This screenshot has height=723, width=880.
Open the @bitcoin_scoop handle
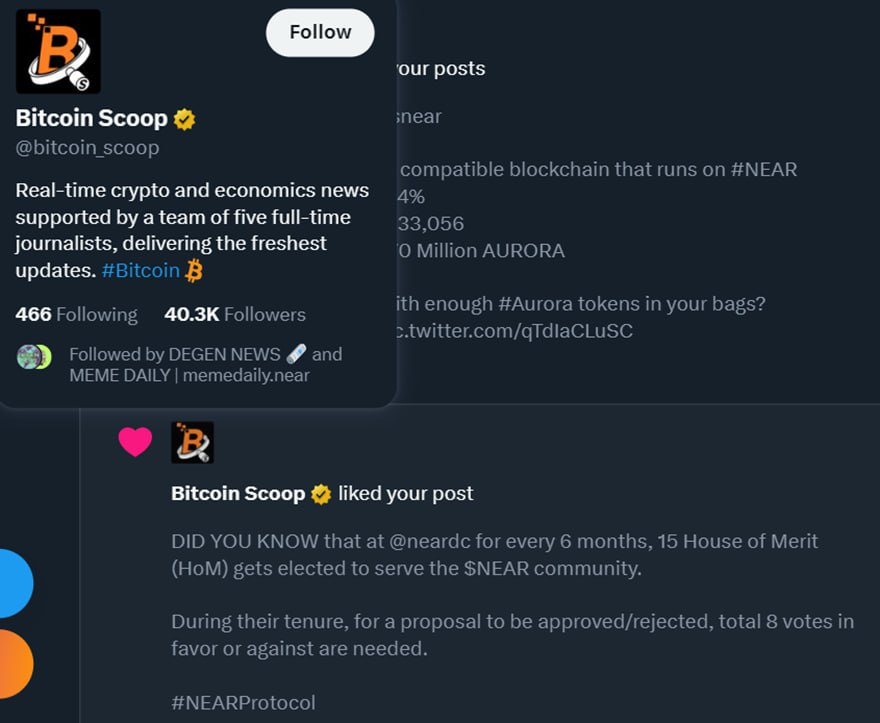87,148
